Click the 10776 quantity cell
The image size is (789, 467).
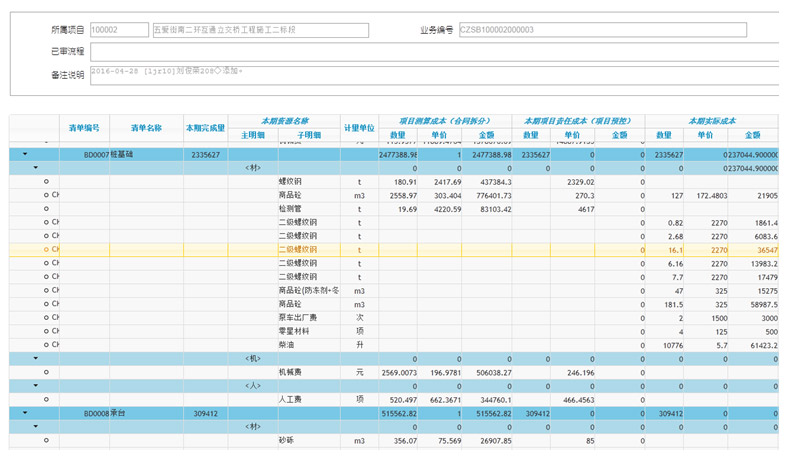[x=664, y=345]
